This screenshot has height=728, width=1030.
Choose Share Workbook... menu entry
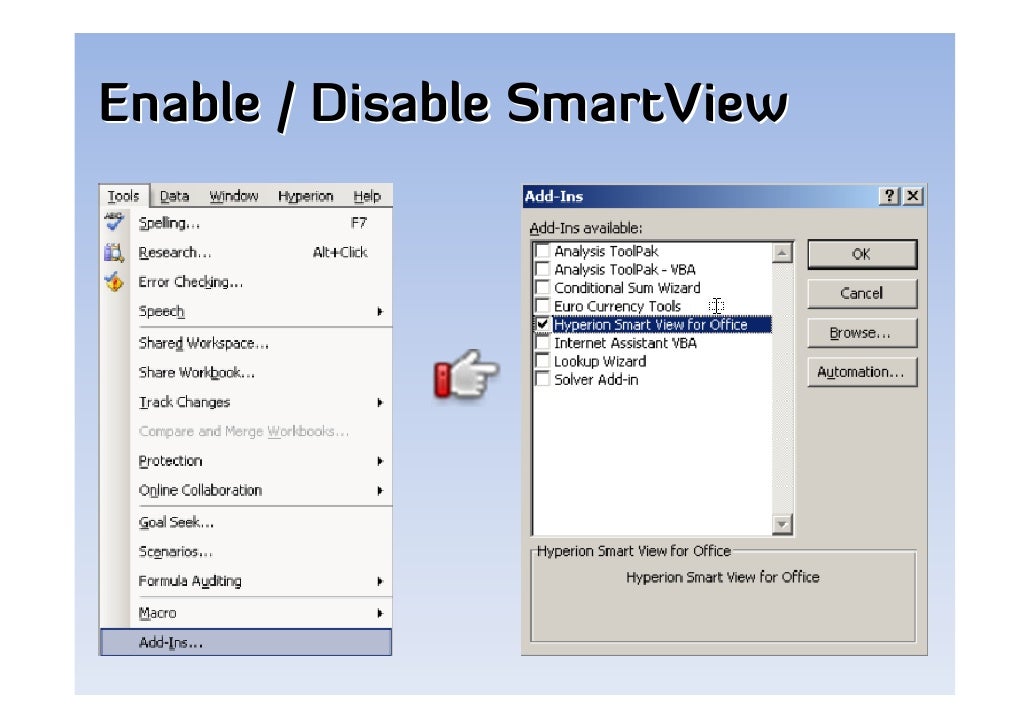[246, 373]
